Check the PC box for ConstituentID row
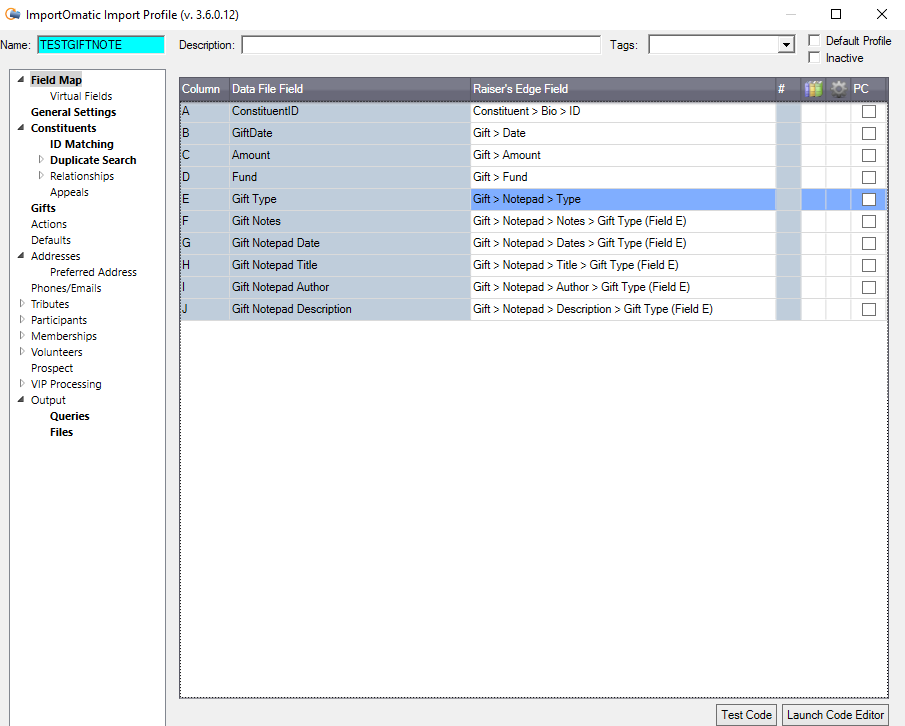 [868, 111]
